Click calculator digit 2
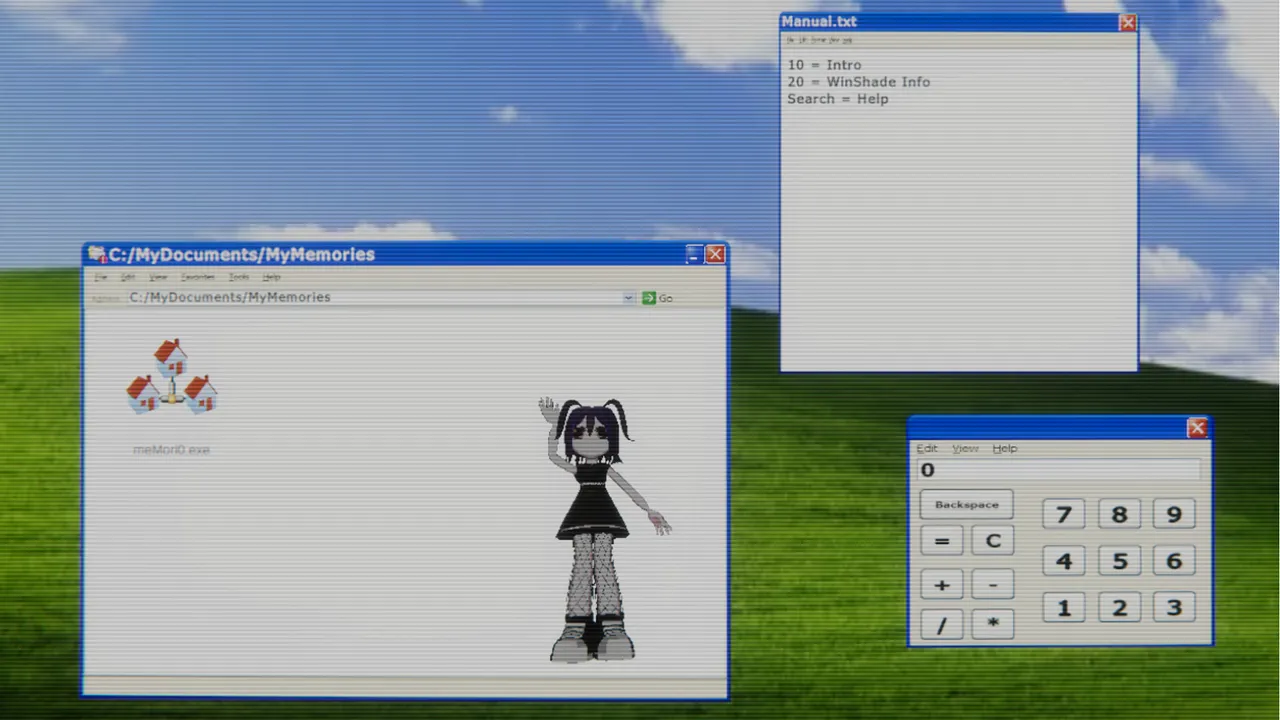This screenshot has height=720, width=1280. pos(1119,607)
